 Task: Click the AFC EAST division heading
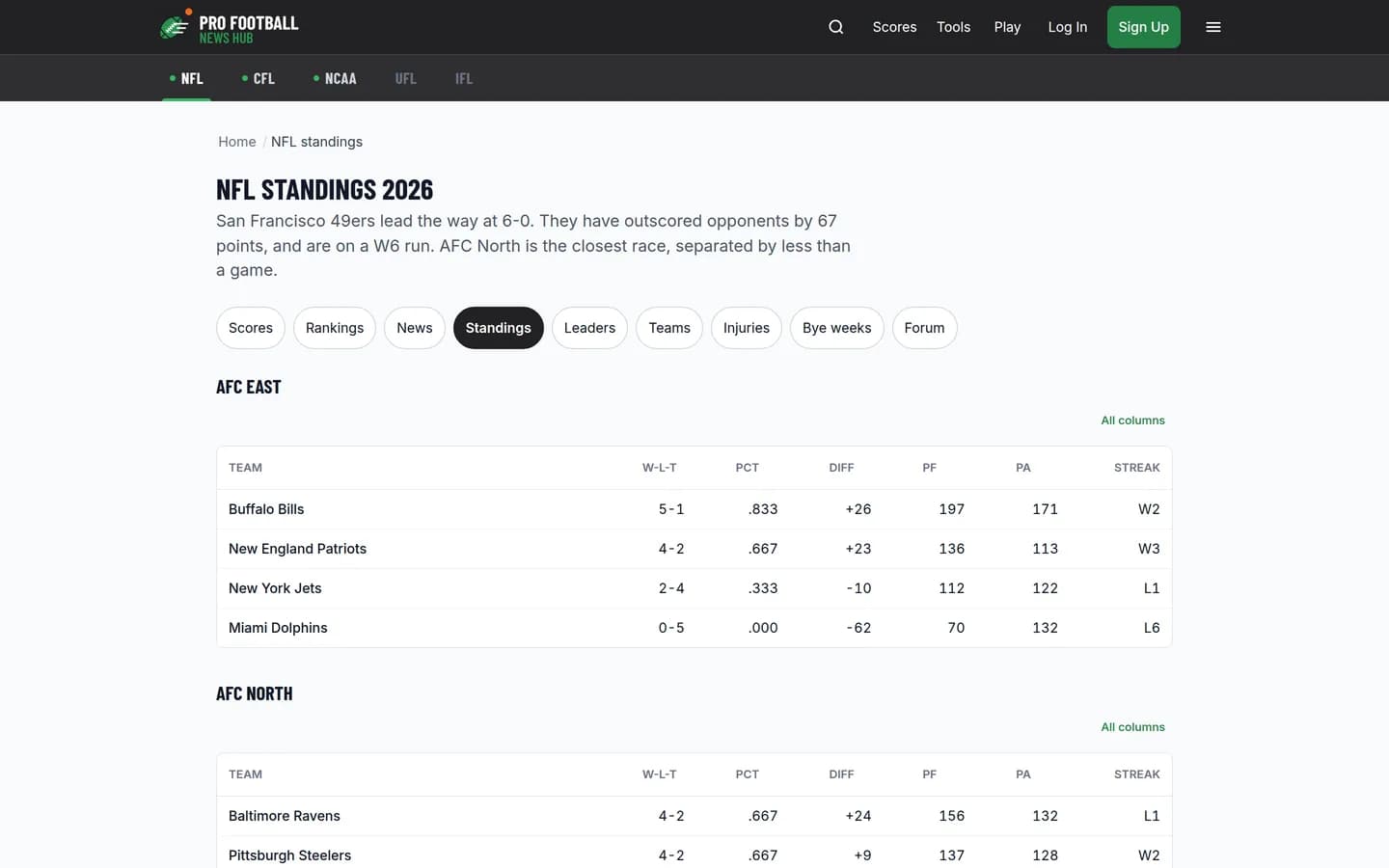249,387
